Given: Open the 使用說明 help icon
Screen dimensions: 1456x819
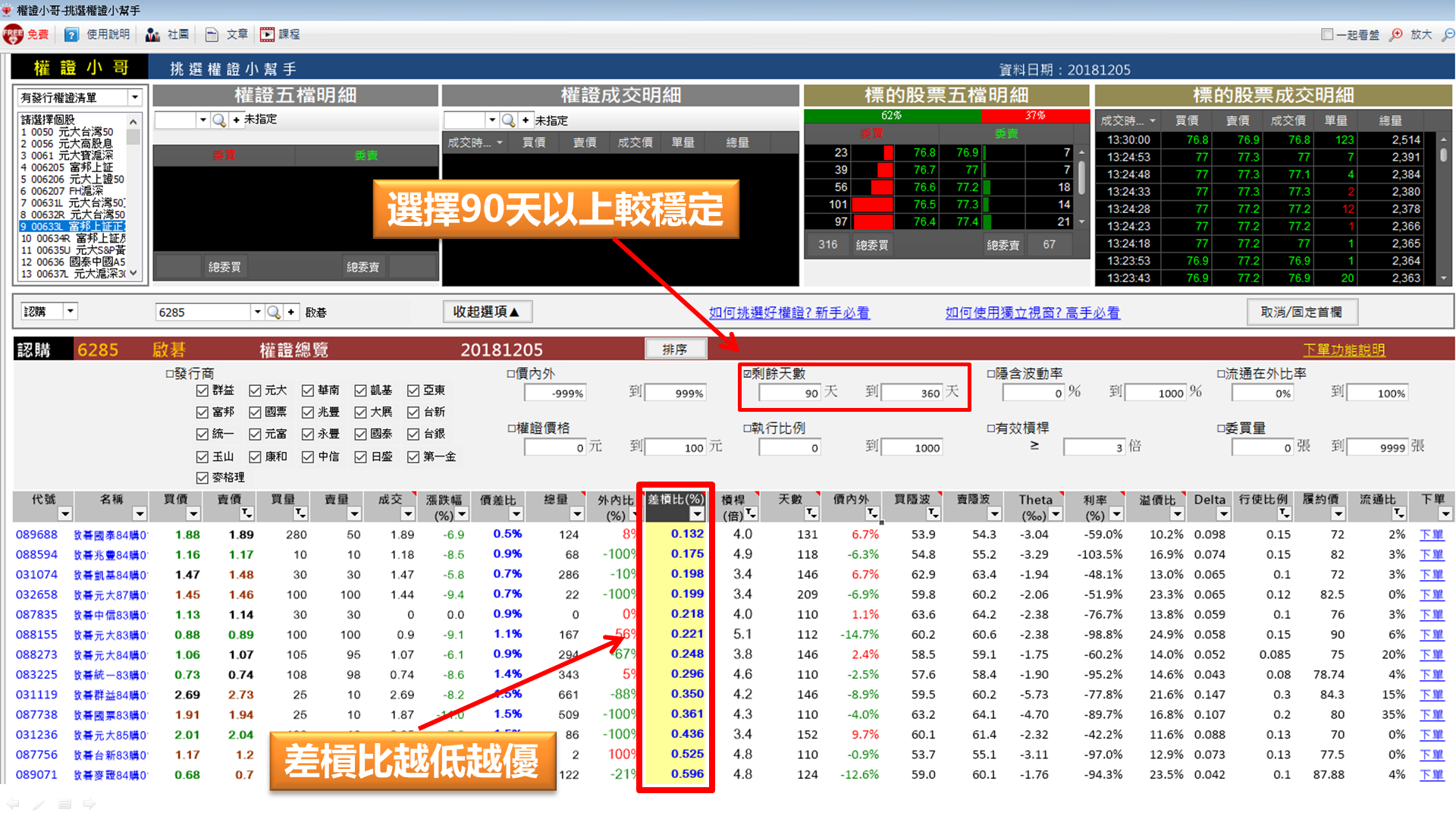Looking at the screenshot, I should (x=71, y=34).
